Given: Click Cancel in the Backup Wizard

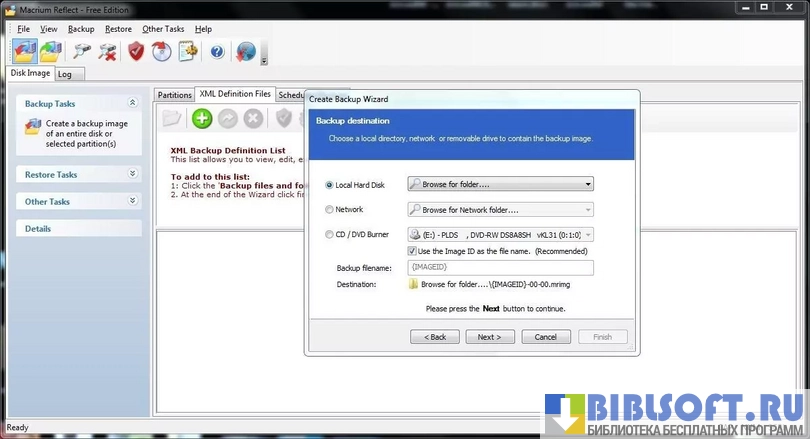Looking at the screenshot, I should click(x=545, y=337).
